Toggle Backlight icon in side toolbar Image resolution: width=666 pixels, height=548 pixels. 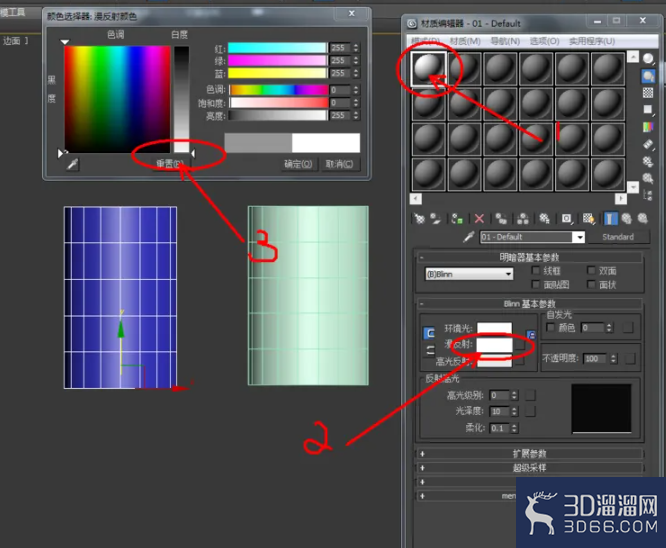pyautogui.click(x=648, y=76)
